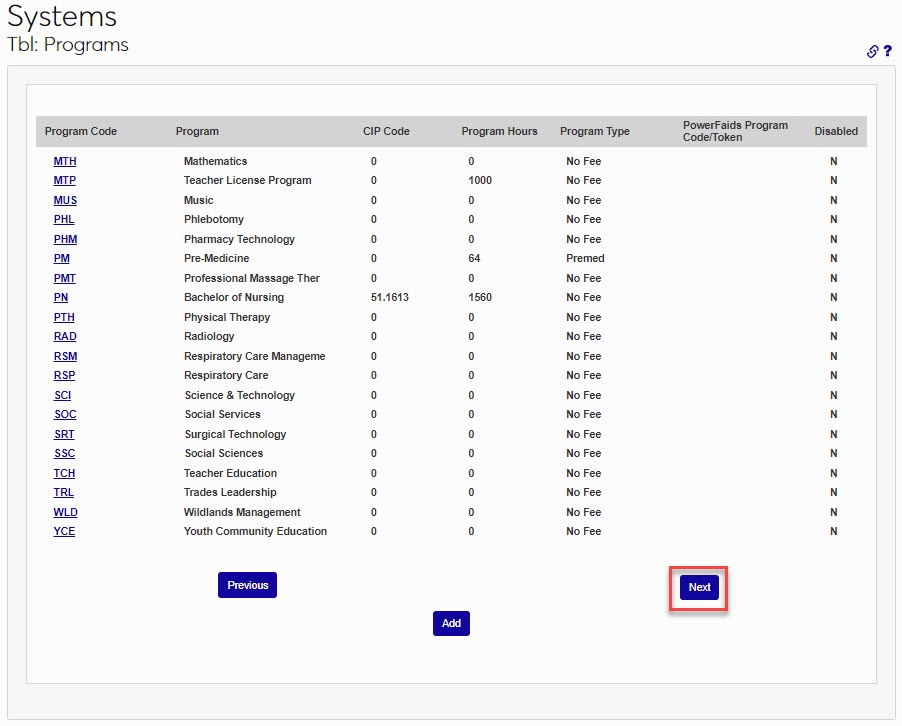Select the SRT Surgical Technology link

64,434
